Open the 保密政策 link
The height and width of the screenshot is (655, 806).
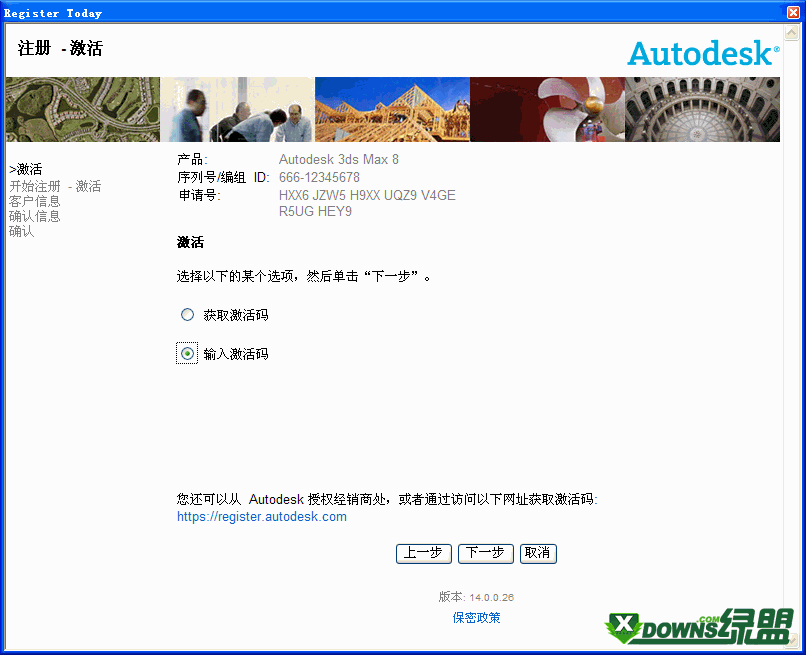[476, 617]
